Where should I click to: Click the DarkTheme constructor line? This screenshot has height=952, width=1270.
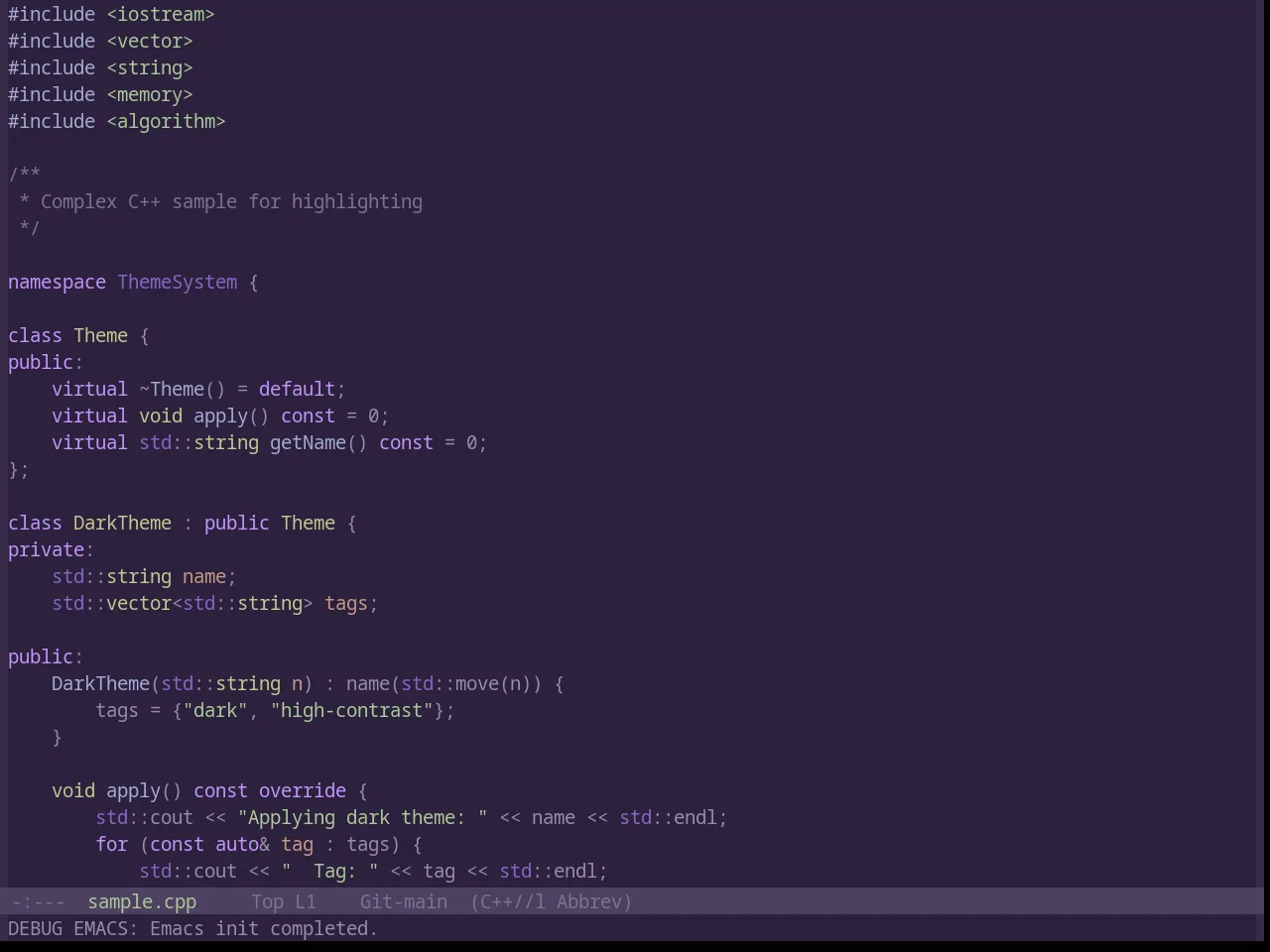(308, 683)
